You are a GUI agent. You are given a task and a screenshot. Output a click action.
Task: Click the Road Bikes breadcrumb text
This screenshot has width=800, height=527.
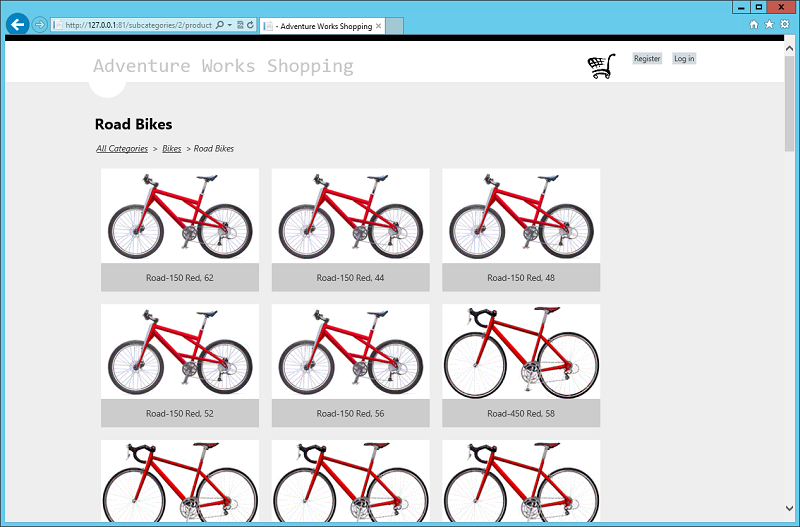[214, 148]
